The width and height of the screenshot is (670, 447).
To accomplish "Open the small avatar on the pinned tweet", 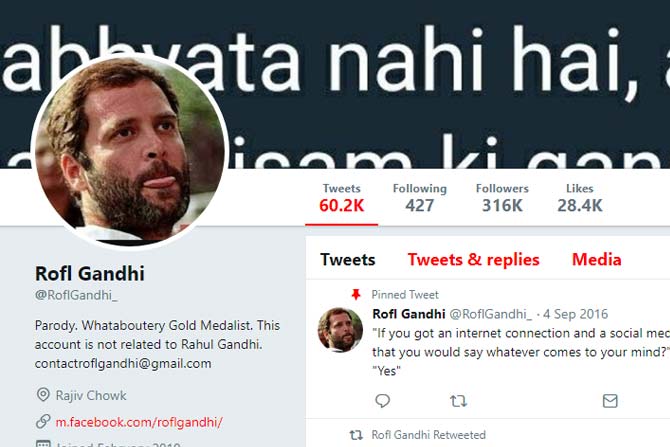I will (x=340, y=330).
